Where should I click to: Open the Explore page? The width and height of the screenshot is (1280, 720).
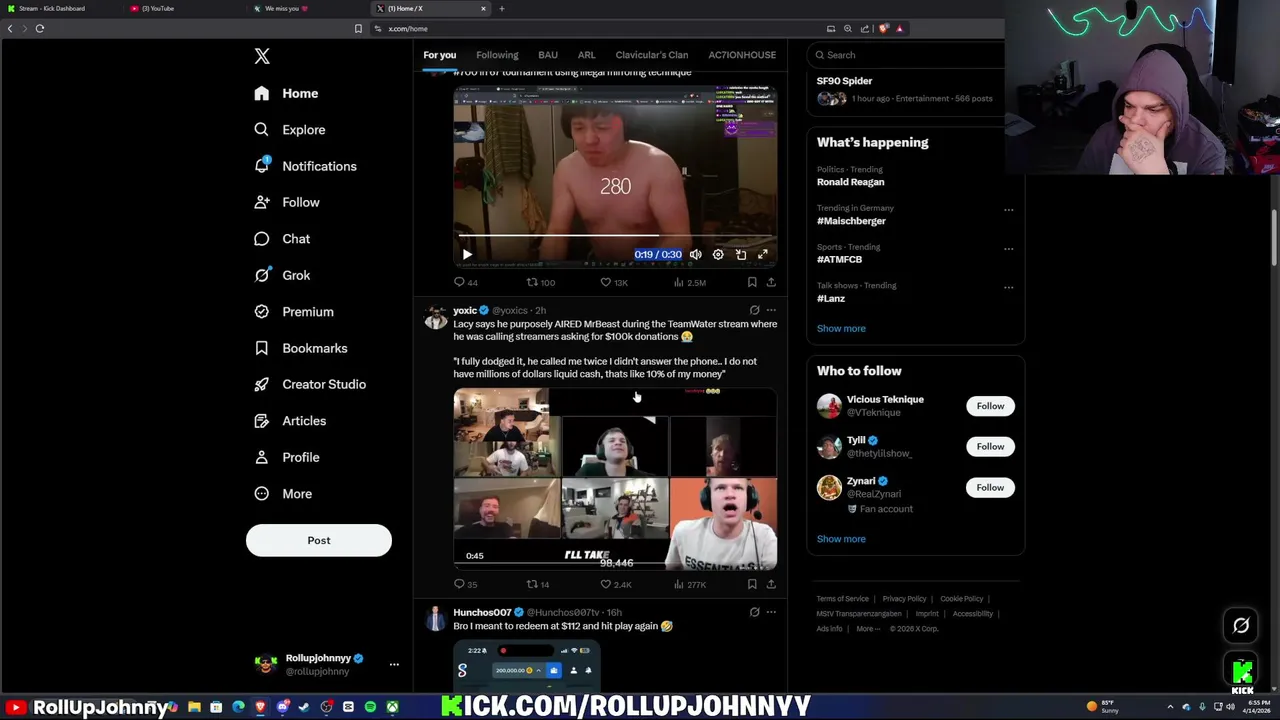pos(290,130)
